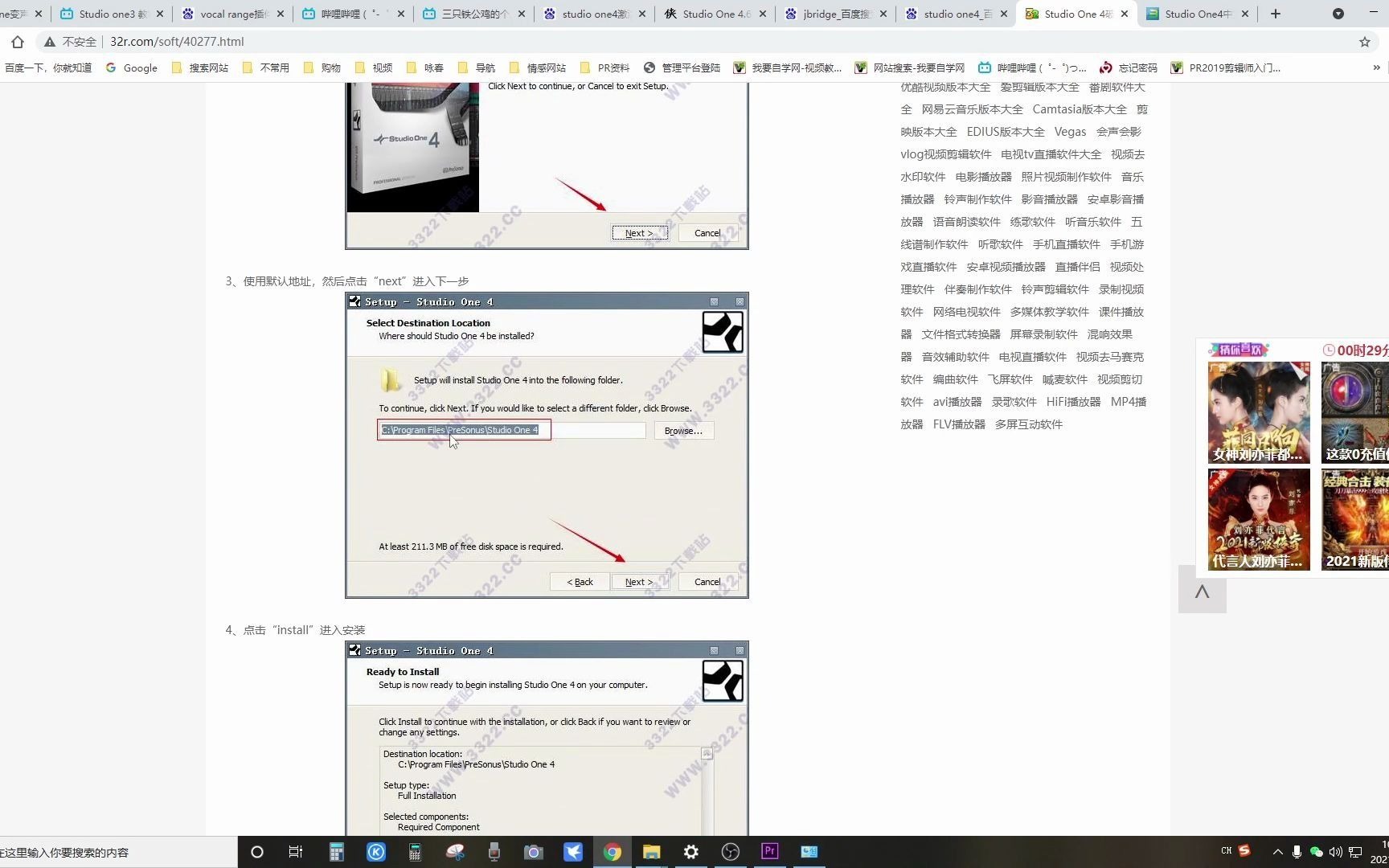Open Task View from the taskbar

coord(296,852)
